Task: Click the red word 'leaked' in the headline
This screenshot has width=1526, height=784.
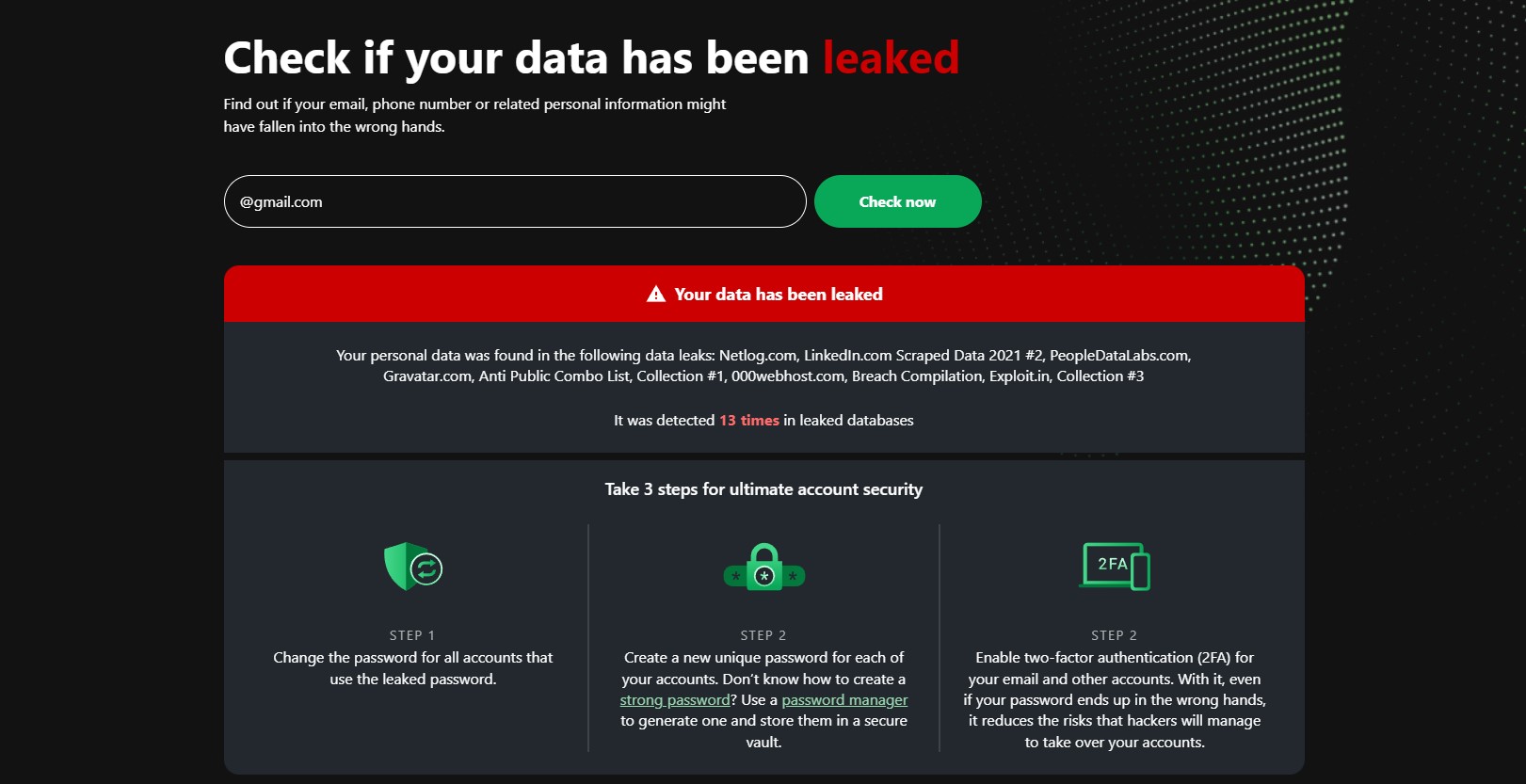Action: [x=891, y=58]
